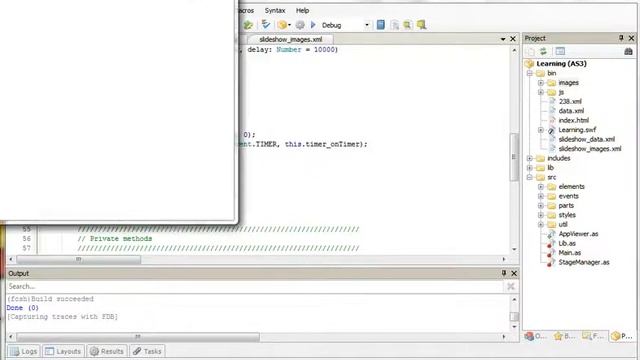
Task: Open the Logs tab
Action: coord(24,351)
